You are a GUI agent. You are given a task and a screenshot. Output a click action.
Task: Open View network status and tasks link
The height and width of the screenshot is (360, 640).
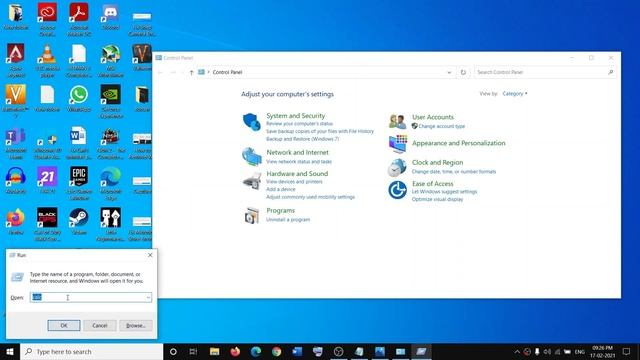(x=299, y=162)
